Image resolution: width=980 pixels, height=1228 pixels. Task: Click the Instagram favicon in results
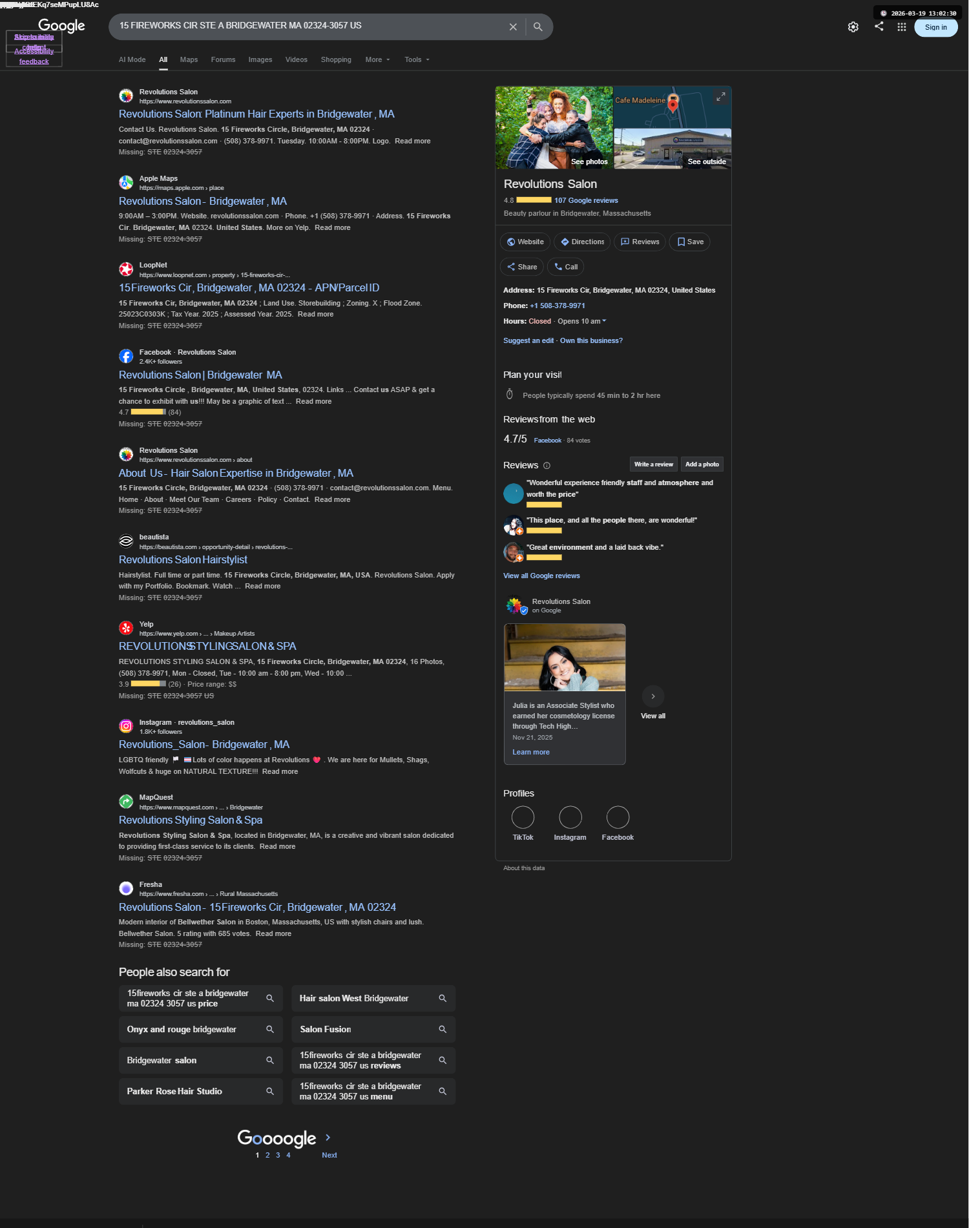127,726
